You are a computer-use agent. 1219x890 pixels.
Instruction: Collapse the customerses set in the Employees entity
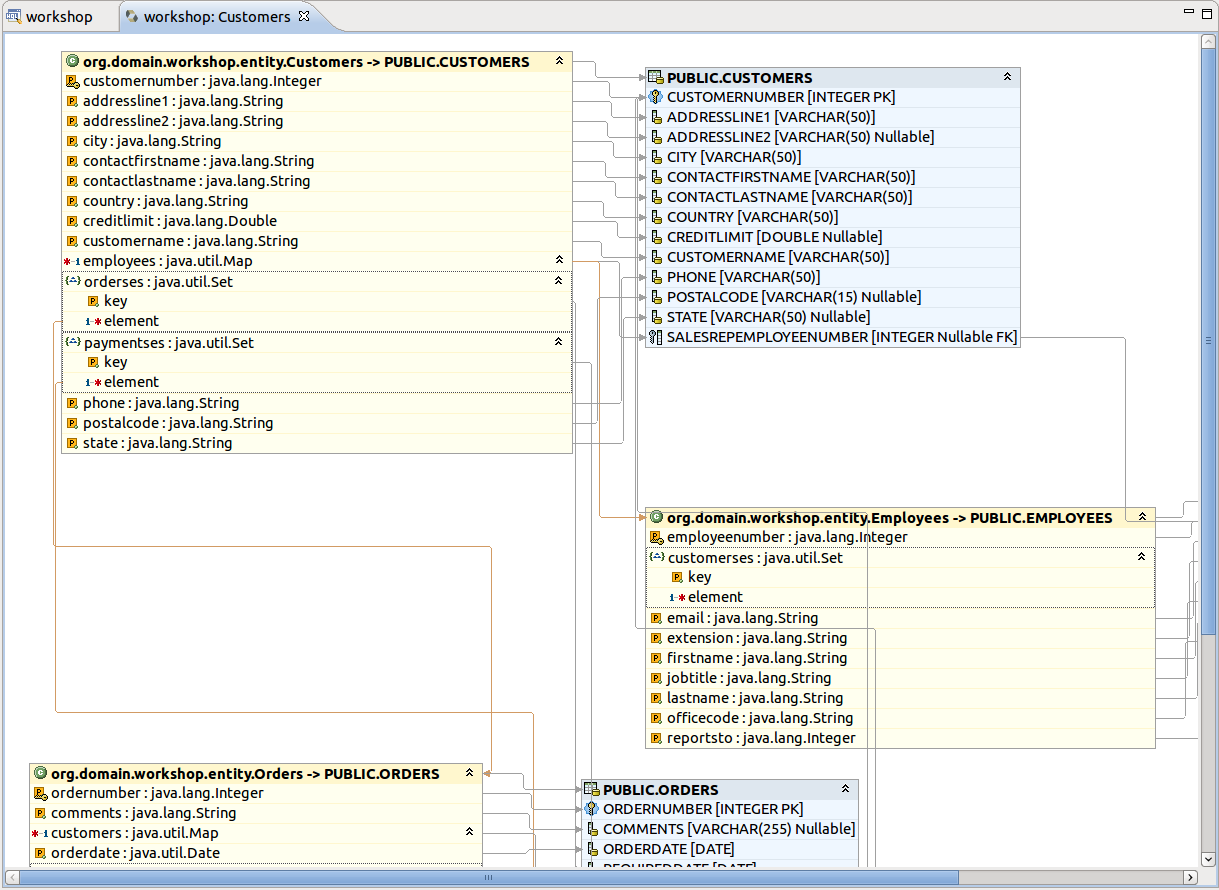(1141, 557)
